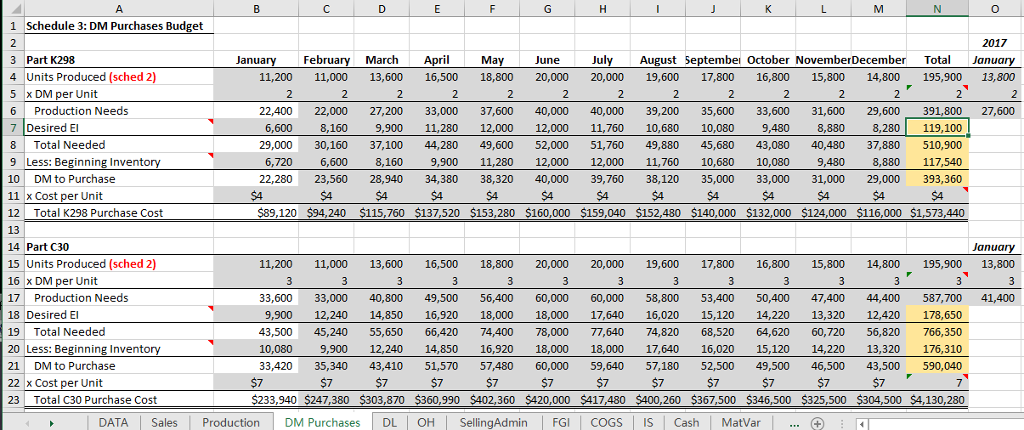Image resolution: width=1024 pixels, height=430 pixels.
Task: Switch to the DATA sheet tab
Action: tap(113, 423)
